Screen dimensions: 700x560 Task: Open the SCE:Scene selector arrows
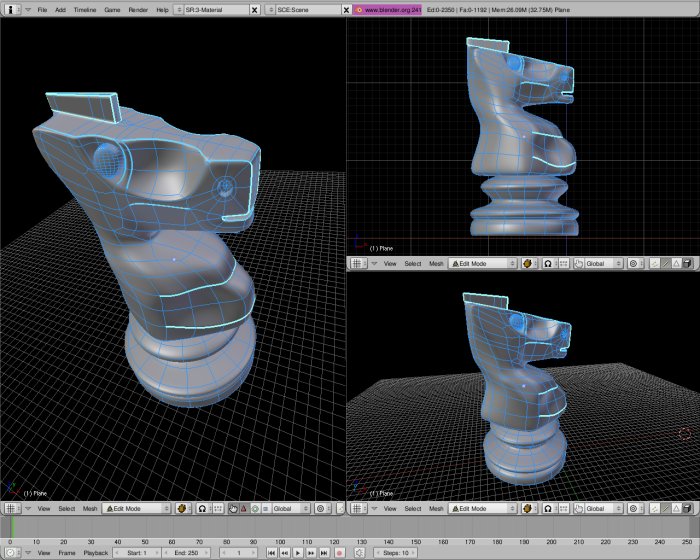pyautogui.click(x=270, y=9)
